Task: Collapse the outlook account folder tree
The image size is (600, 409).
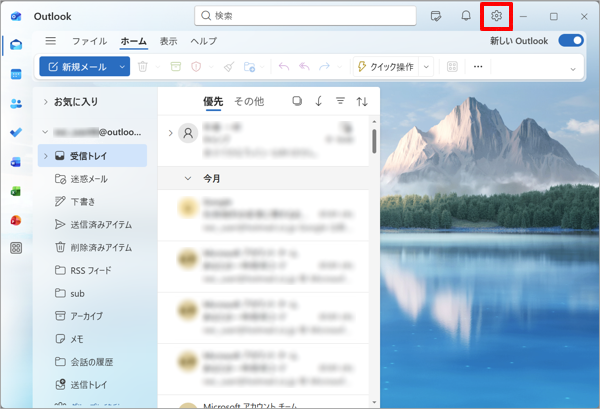Action: click(x=45, y=132)
